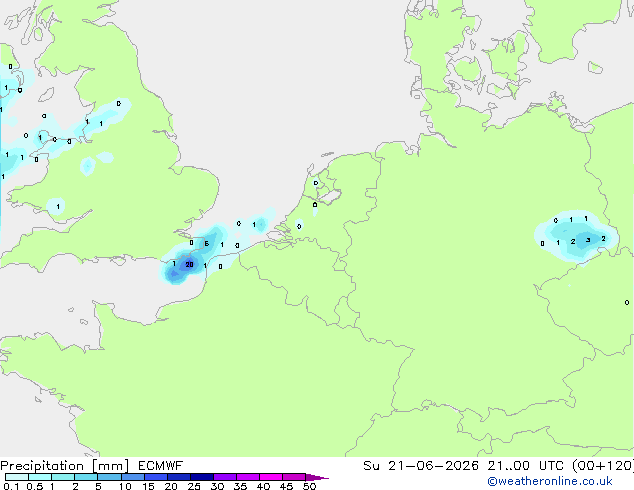Screen dimensions: 634x490
Task: Click the "Su 21-06-2026" forecast date
Action: coord(421,466)
